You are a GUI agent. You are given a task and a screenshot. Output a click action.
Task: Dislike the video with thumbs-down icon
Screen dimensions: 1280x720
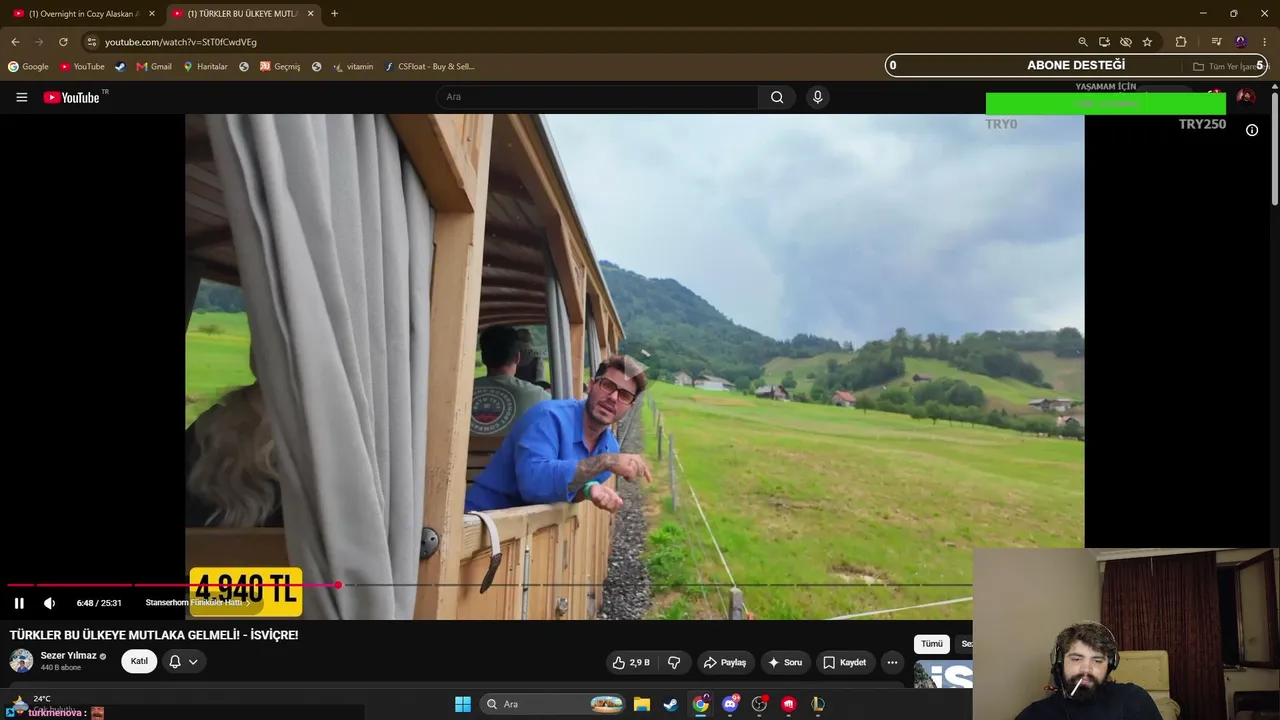pyautogui.click(x=674, y=662)
